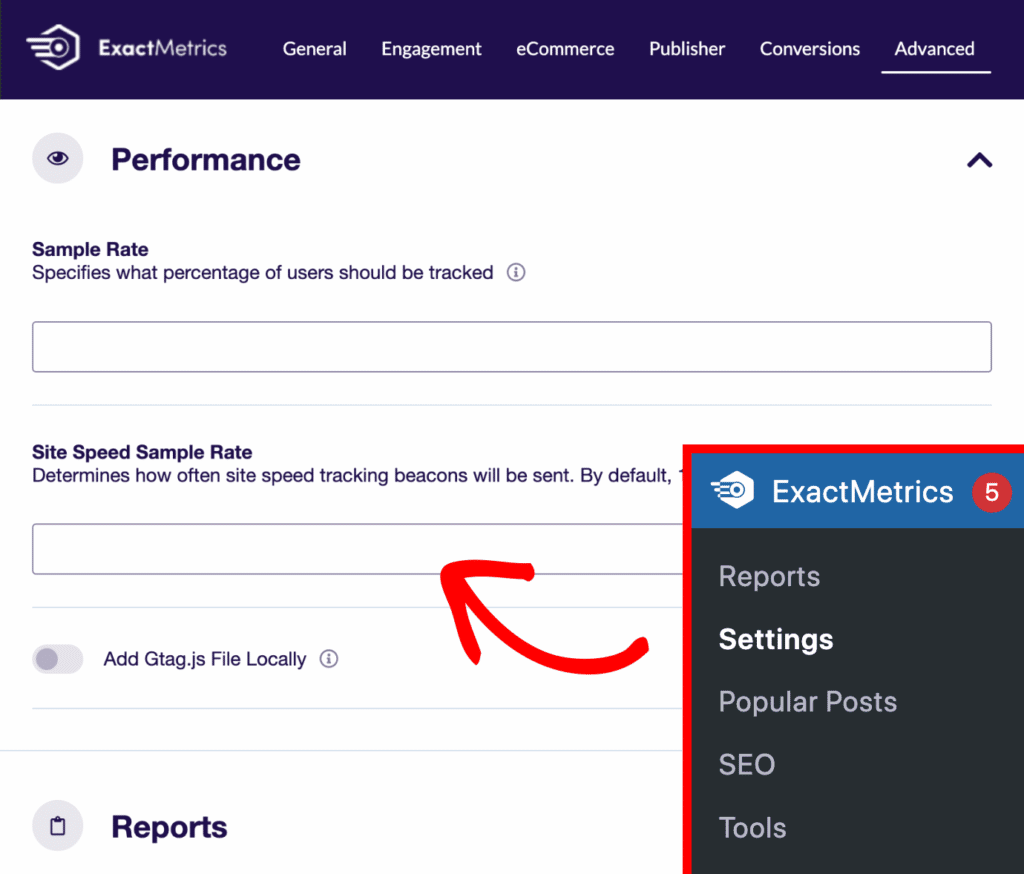1024x874 pixels.
Task: Select Settings in the sidebar menu
Action: pyautogui.click(x=776, y=639)
